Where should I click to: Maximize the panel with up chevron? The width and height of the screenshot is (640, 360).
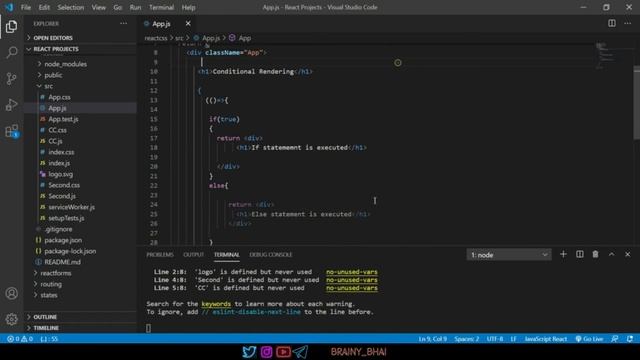pos(611,254)
